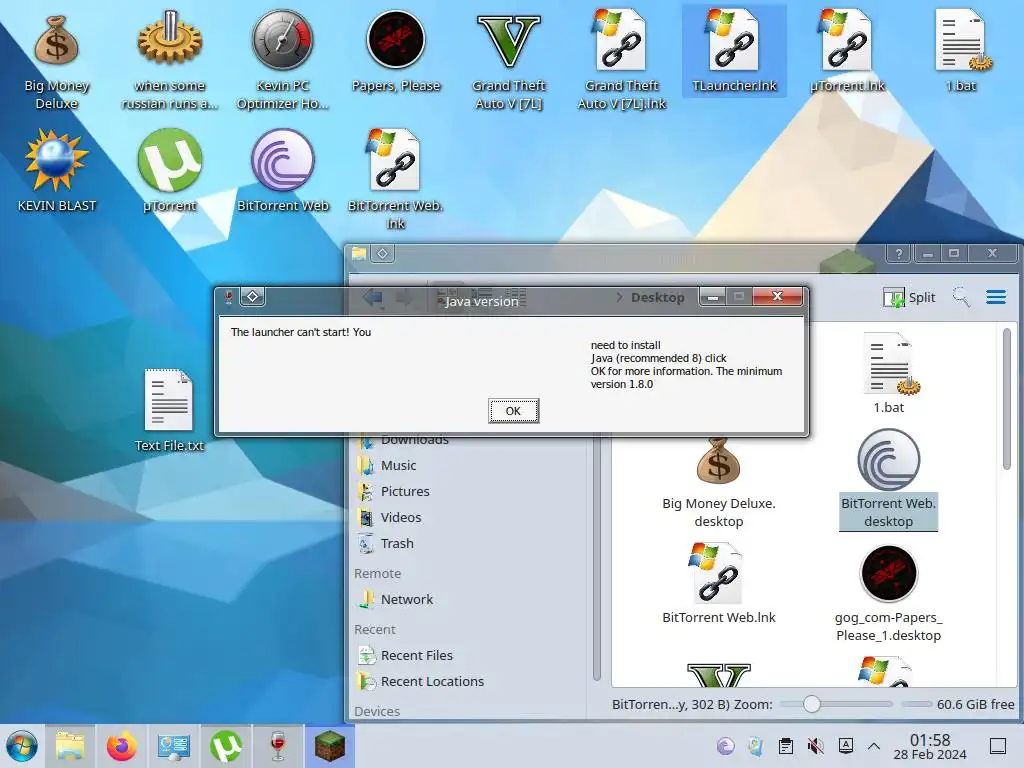This screenshot has height=768, width=1024.
Task: Click Split button in file manager toolbar
Action: (909, 298)
